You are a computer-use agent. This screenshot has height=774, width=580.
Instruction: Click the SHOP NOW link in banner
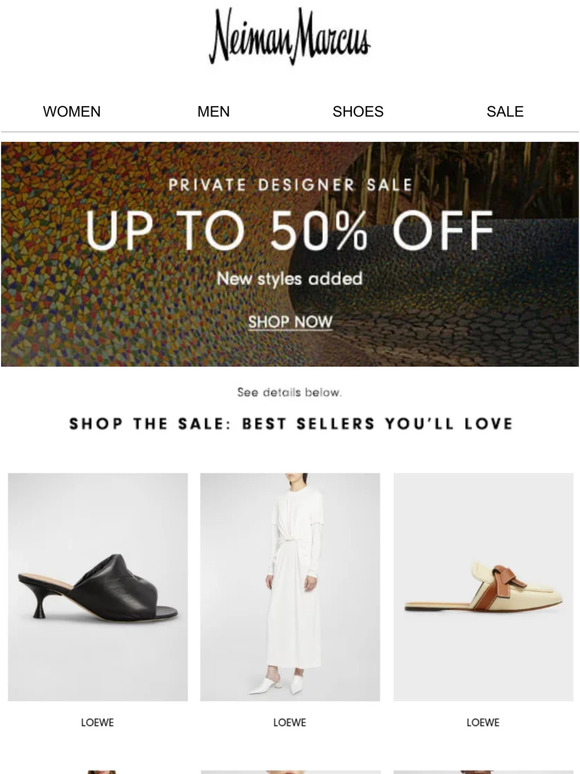point(290,322)
